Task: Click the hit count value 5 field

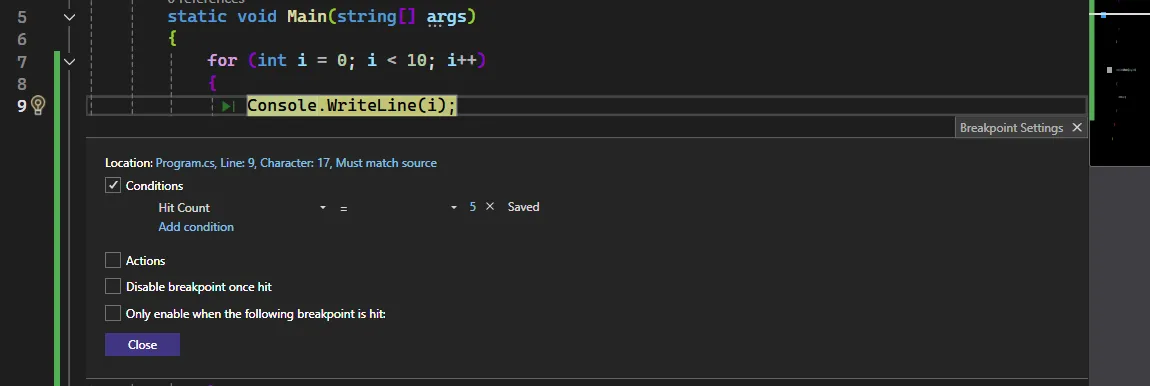Action: point(472,207)
